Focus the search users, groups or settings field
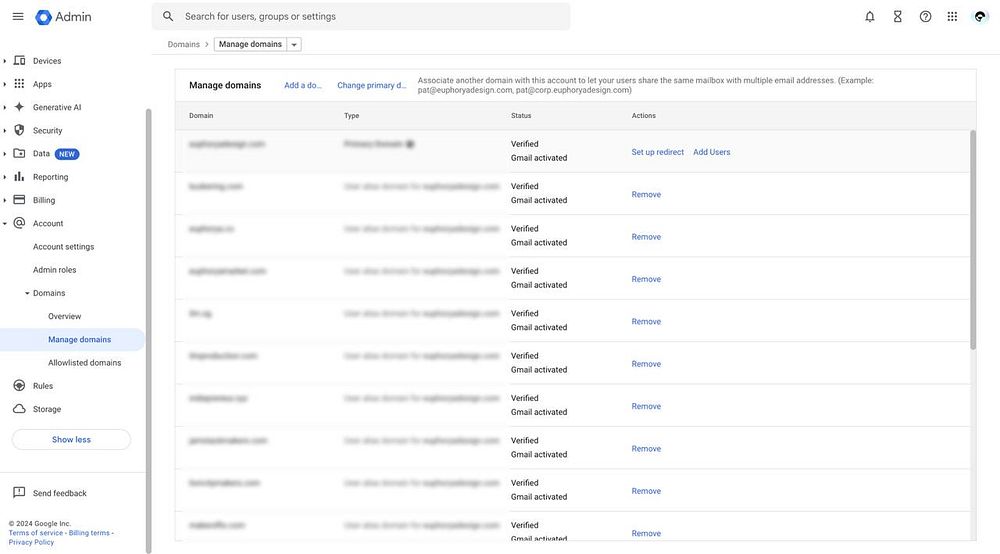 pos(370,16)
